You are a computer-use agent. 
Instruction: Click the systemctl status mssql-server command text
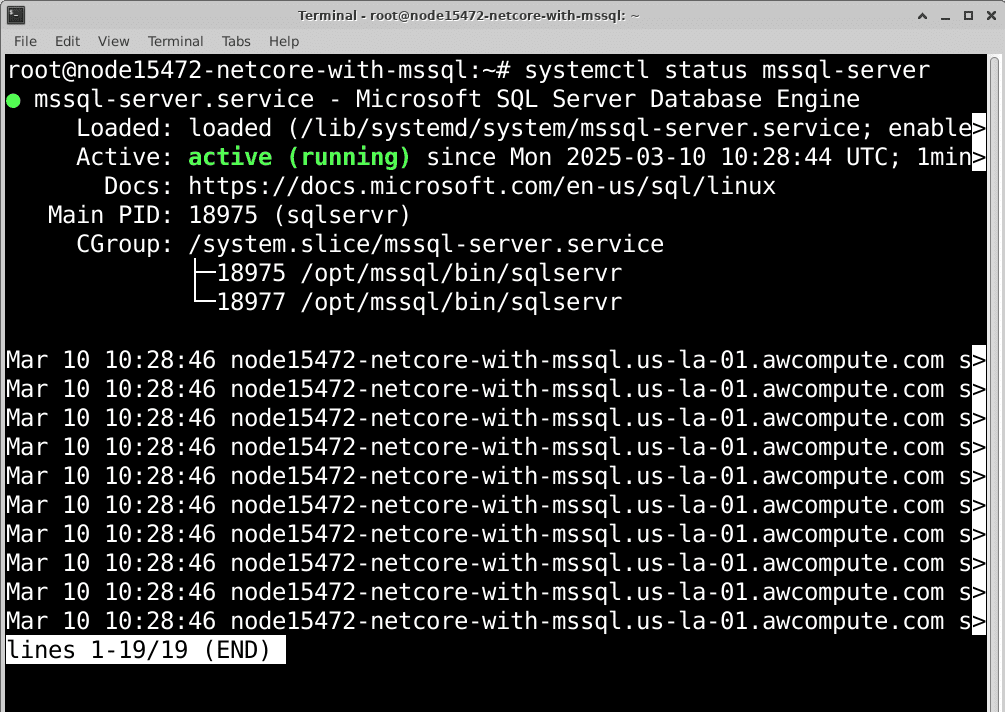click(726, 70)
